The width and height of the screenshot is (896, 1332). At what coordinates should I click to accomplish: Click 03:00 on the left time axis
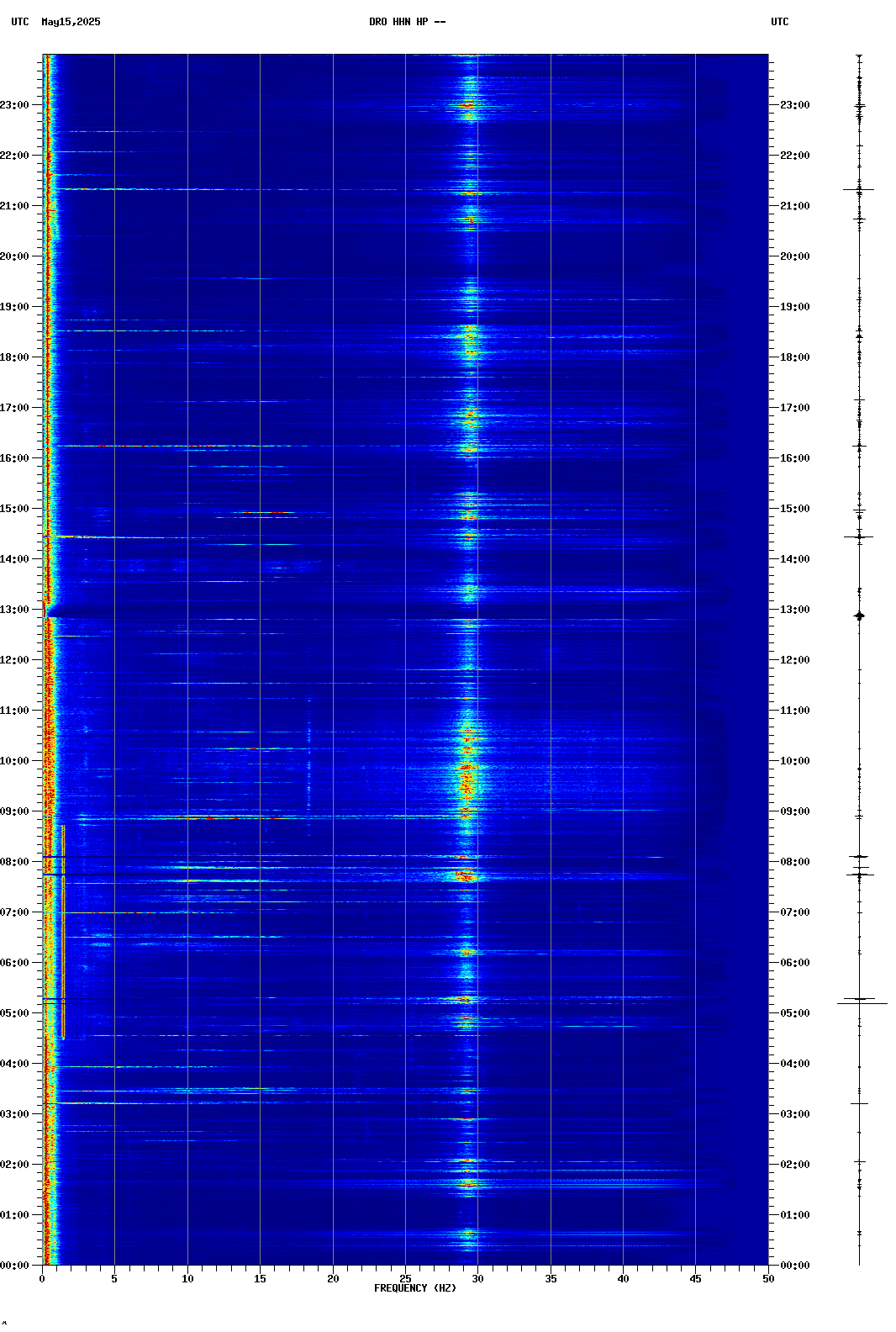(14, 1114)
